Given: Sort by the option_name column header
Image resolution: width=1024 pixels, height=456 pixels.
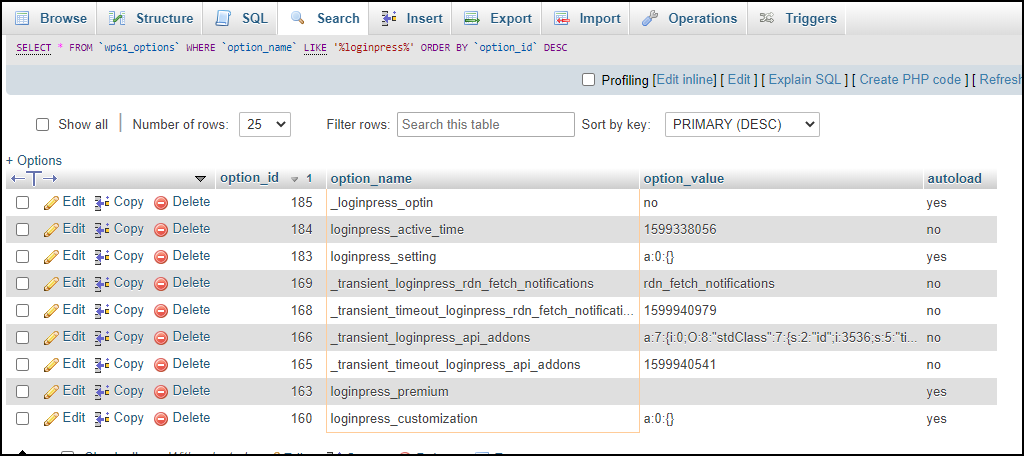Looking at the screenshot, I should click(x=371, y=178).
